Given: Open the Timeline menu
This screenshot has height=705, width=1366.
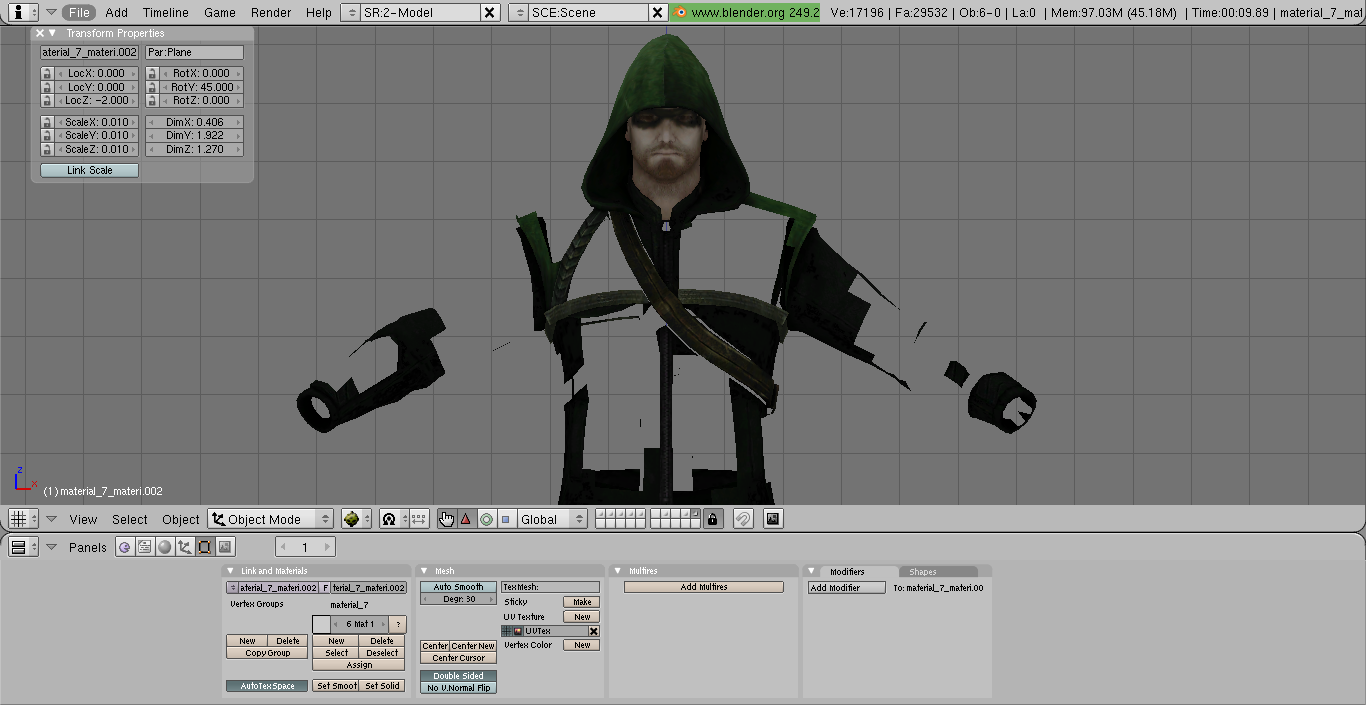Looking at the screenshot, I should 165,12.
